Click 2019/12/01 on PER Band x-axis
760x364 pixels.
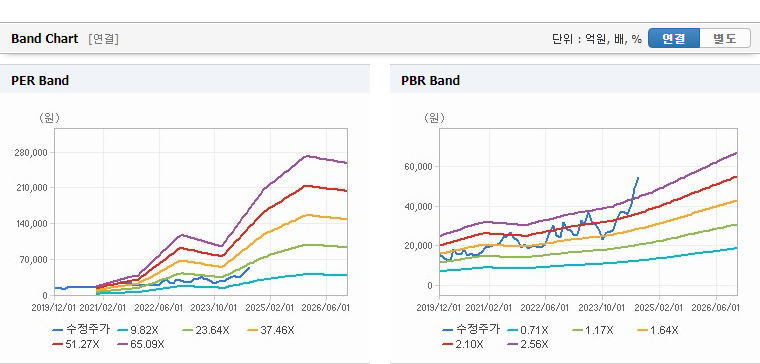click(54, 308)
